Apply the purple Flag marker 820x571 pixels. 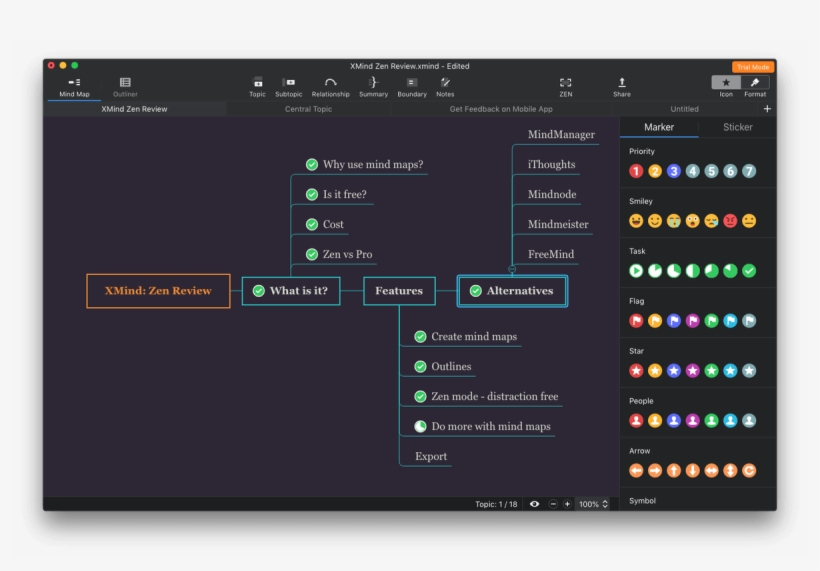click(x=692, y=321)
